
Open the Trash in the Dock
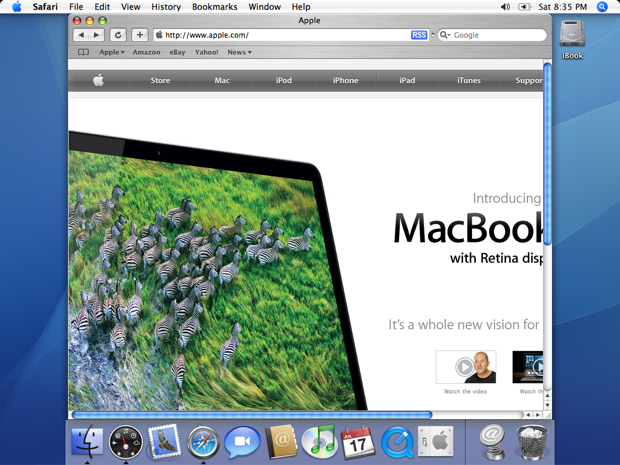532,442
